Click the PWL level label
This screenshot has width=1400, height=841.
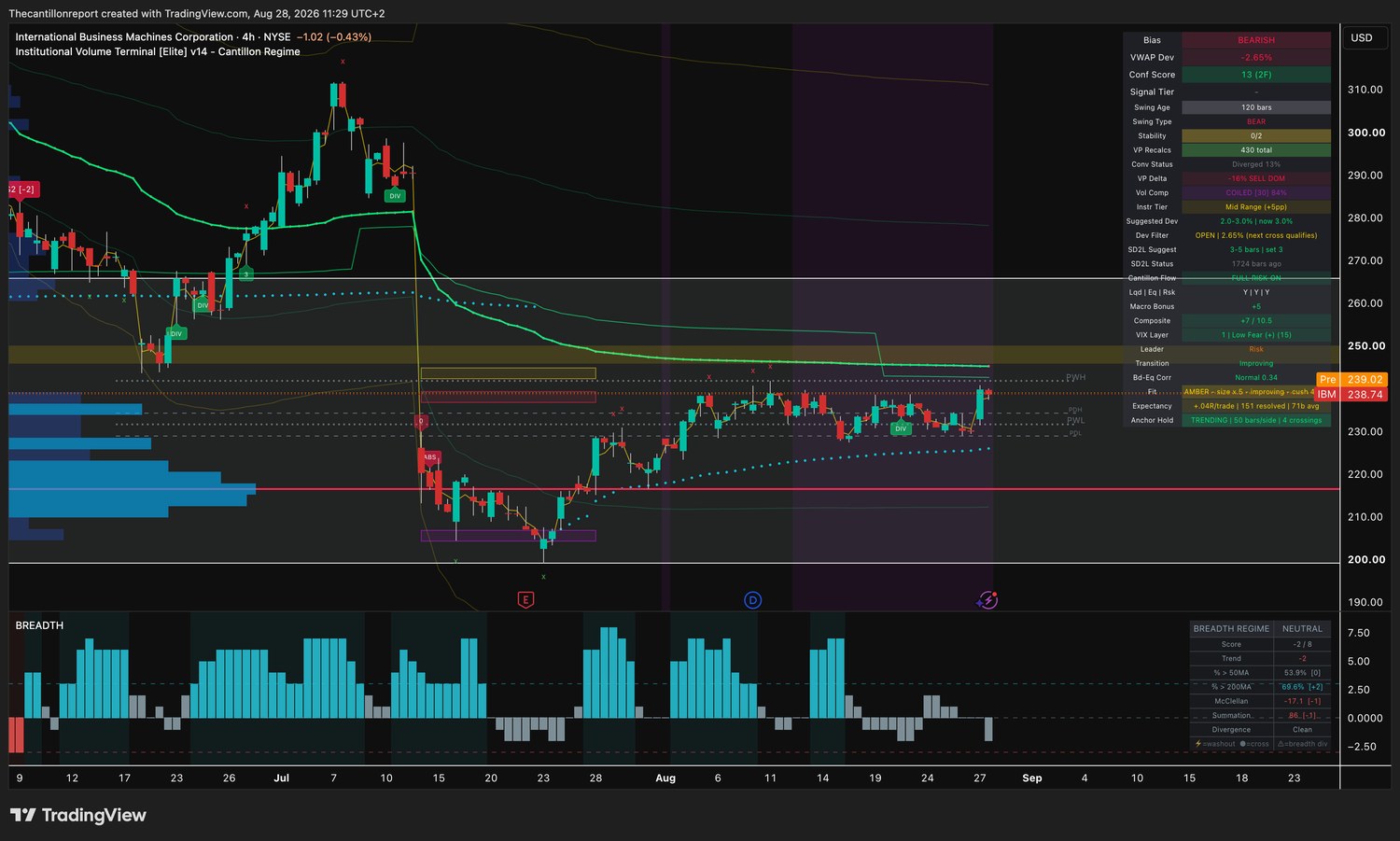(1076, 421)
